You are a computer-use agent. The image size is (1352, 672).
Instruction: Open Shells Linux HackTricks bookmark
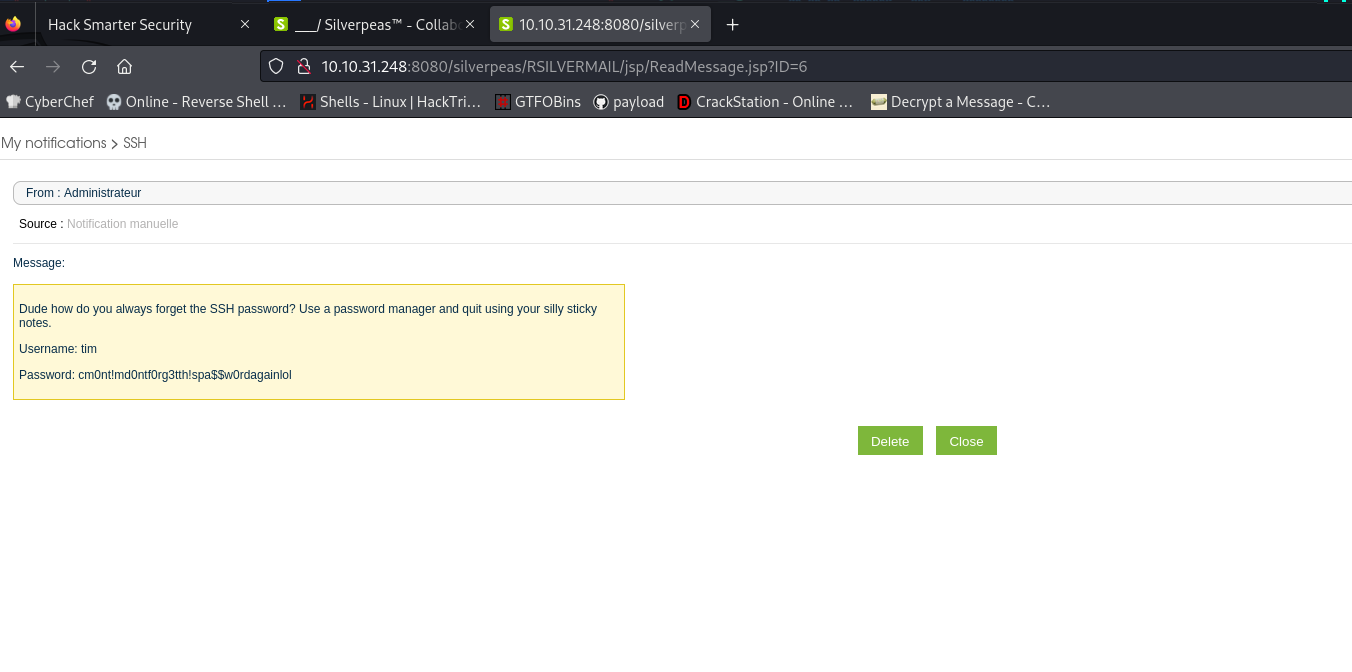click(391, 102)
